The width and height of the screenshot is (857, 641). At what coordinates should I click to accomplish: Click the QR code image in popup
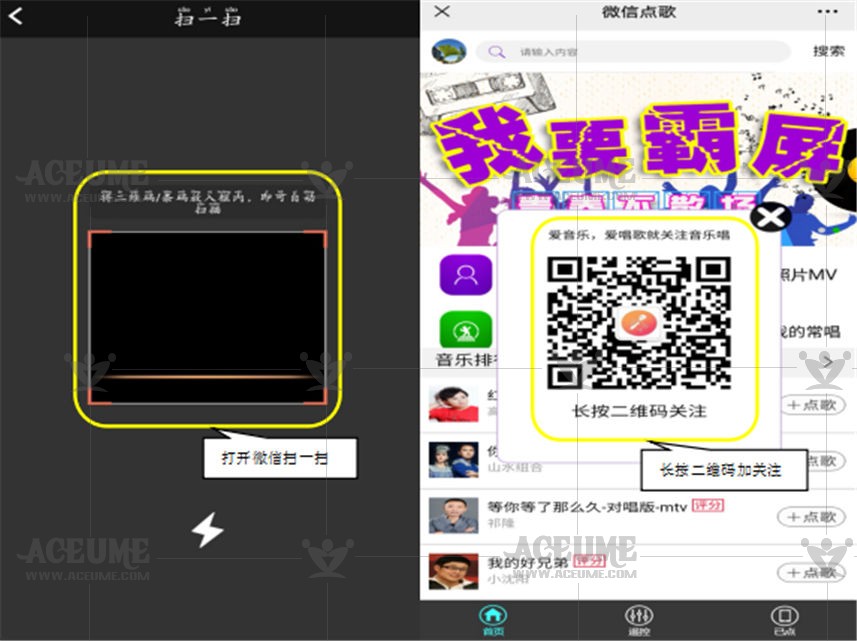pyautogui.click(x=638, y=322)
